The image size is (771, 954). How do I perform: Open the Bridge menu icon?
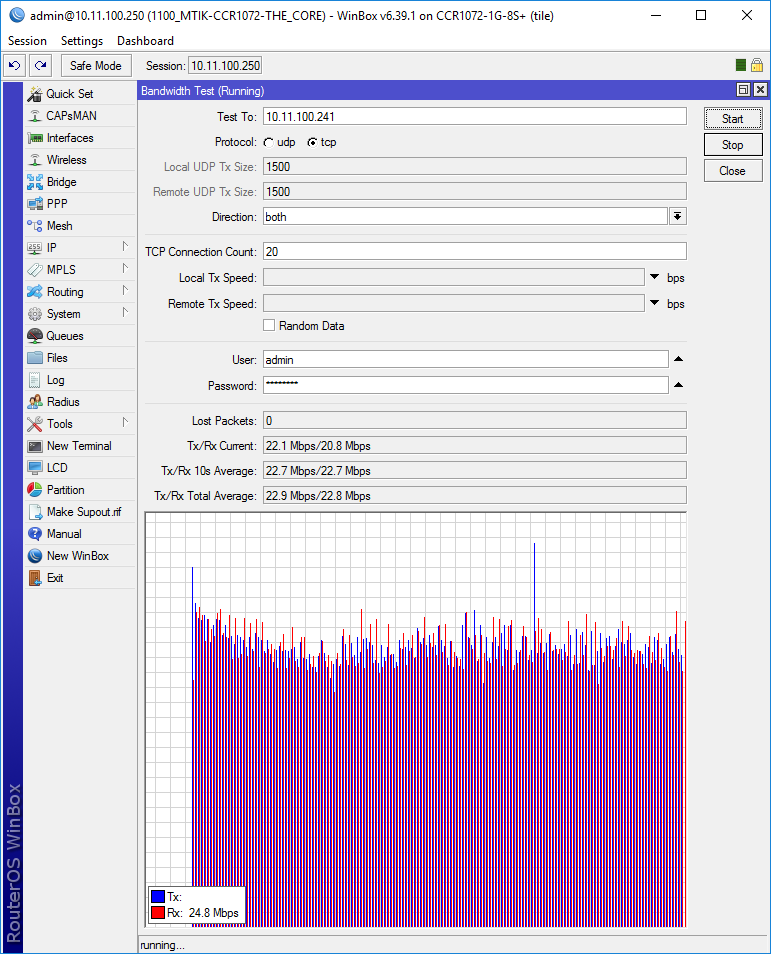[x=35, y=182]
